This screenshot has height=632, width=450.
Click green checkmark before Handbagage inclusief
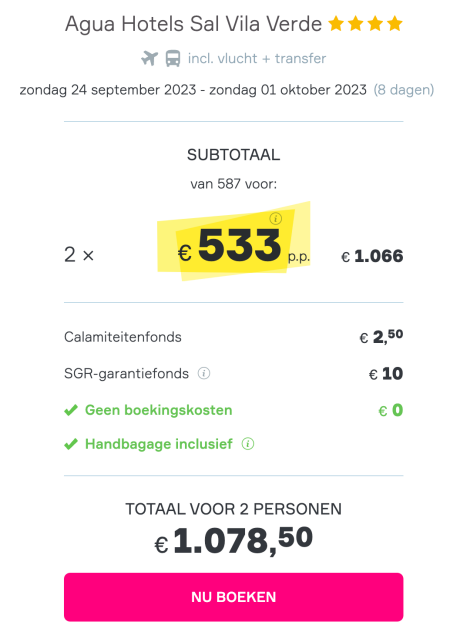[x=71, y=444]
